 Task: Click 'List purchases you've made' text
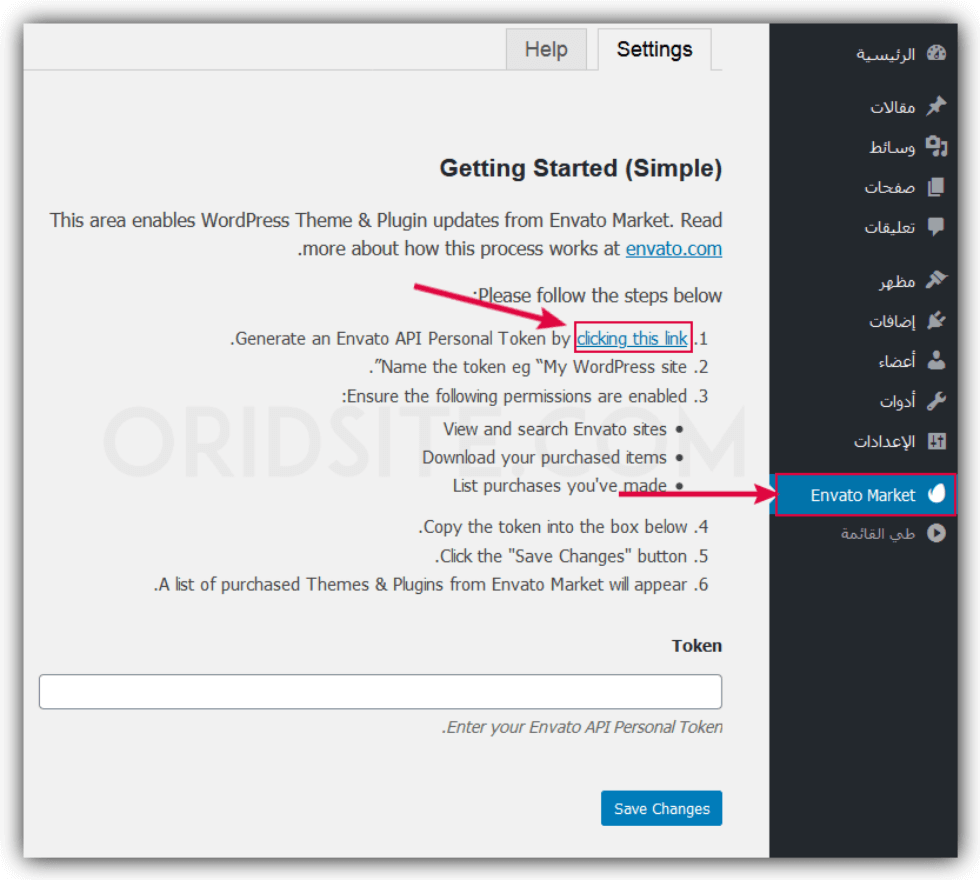tap(559, 486)
